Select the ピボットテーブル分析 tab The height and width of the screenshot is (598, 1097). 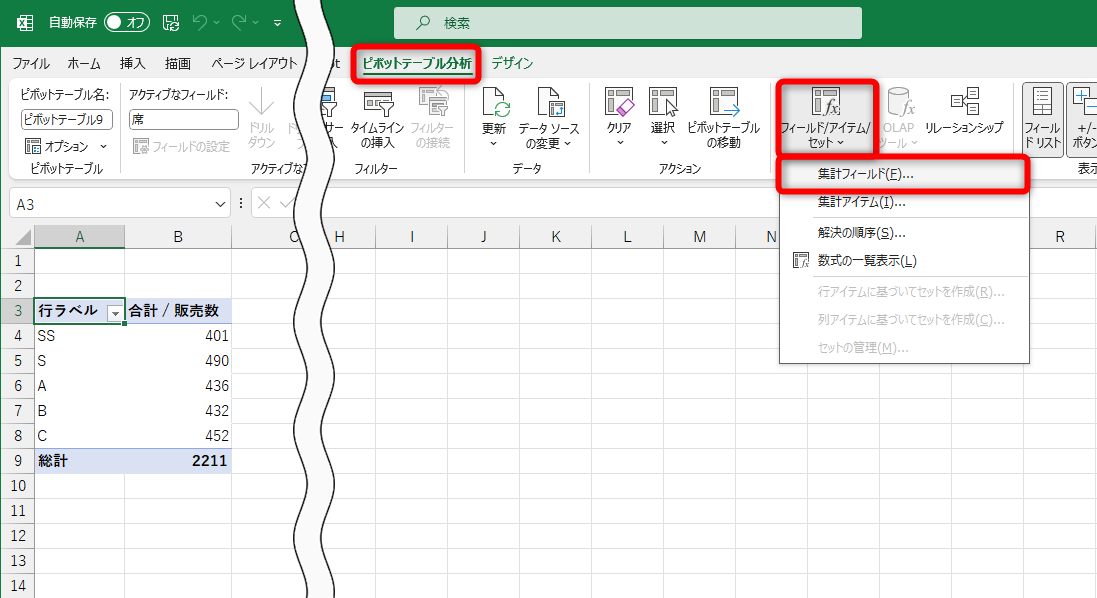pos(417,63)
